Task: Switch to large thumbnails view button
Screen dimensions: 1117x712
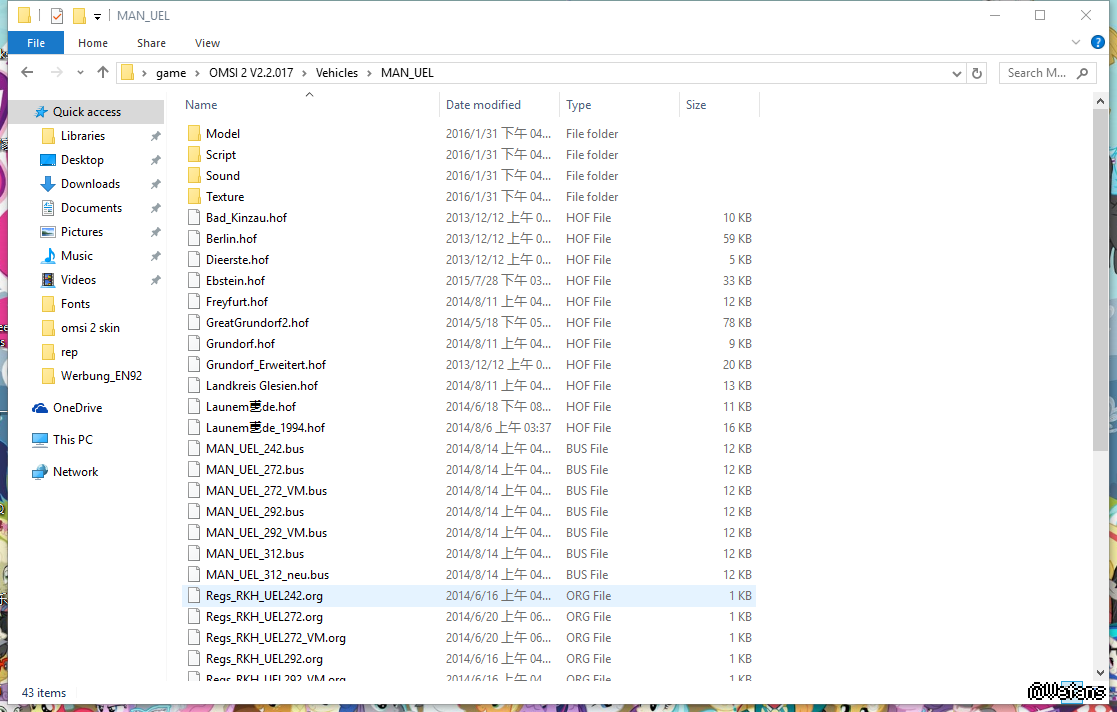Action: 1094,691
